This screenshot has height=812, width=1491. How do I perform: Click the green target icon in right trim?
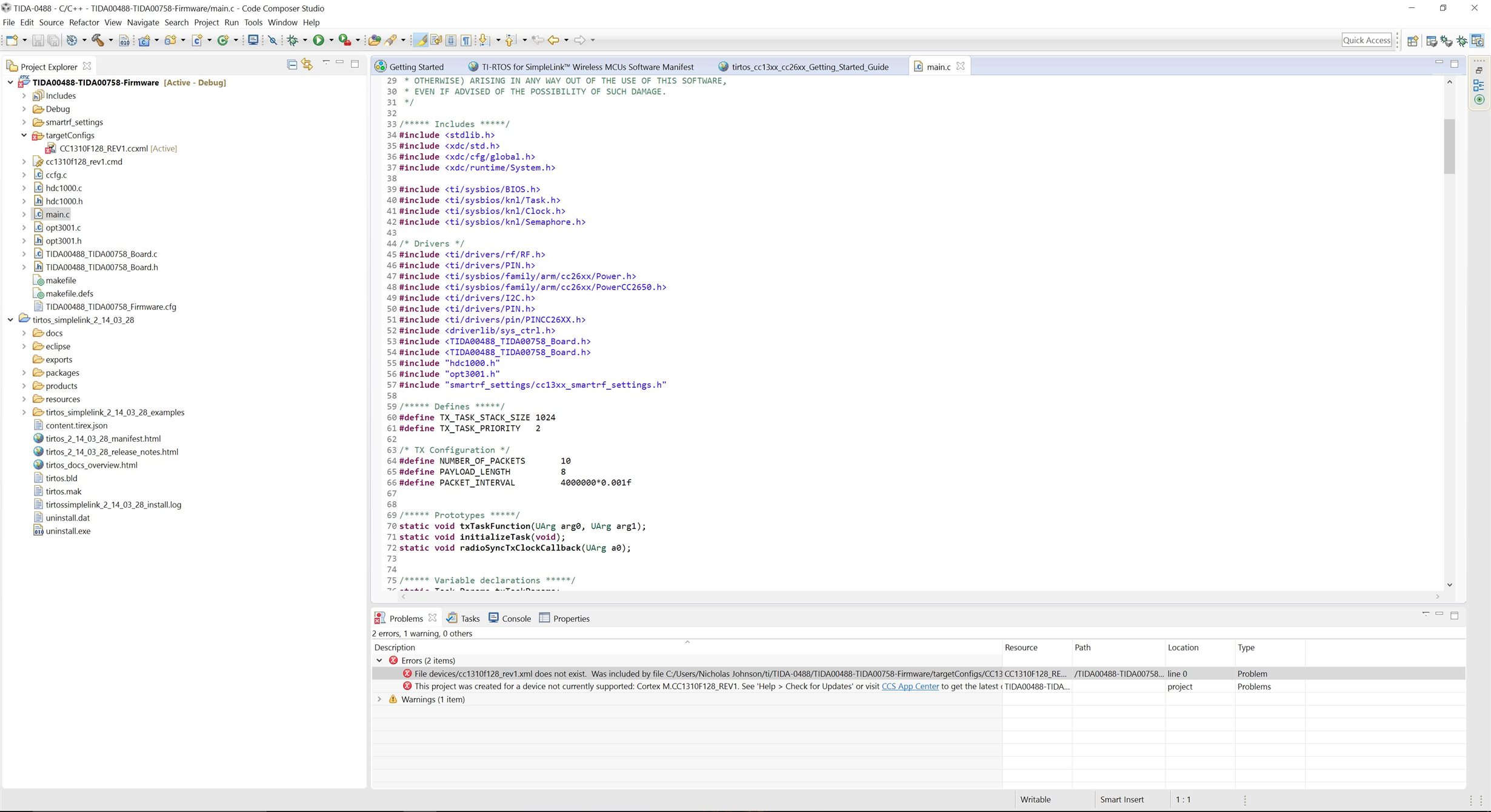pos(1479,99)
